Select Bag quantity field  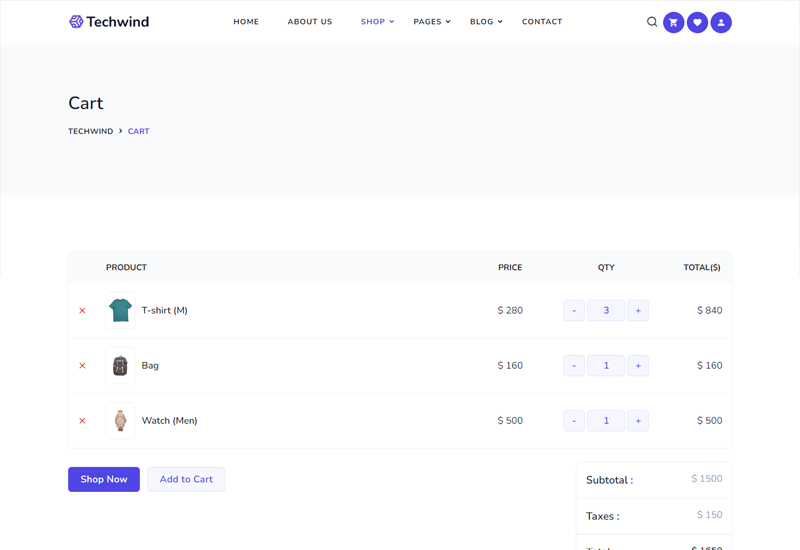[x=606, y=366]
